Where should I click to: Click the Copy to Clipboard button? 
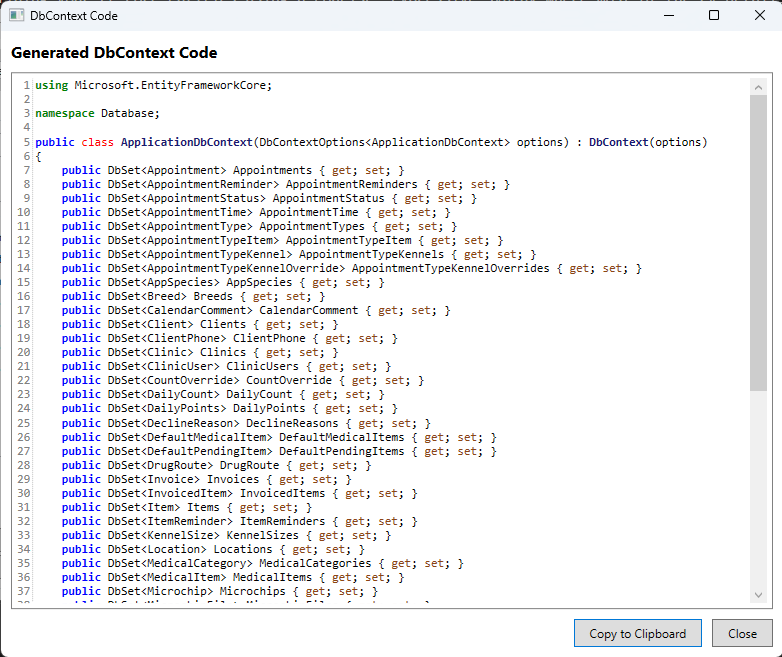(638, 633)
